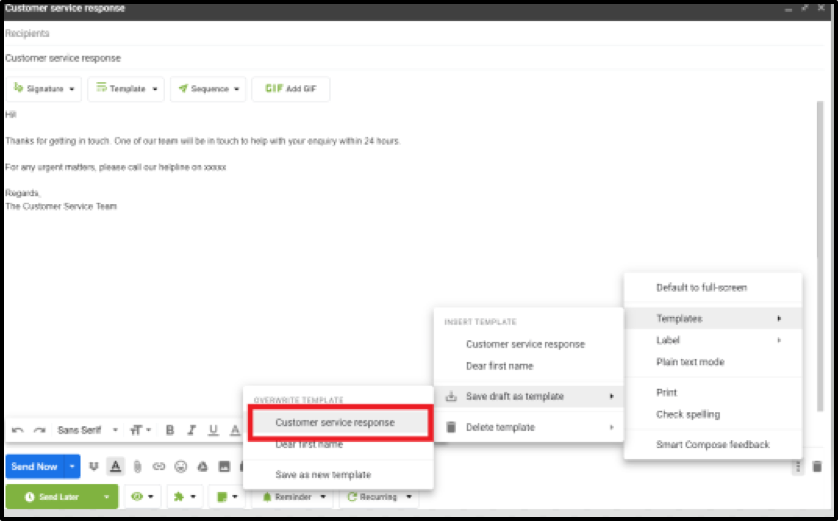Click the Google Drive insert icon

tap(203, 466)
